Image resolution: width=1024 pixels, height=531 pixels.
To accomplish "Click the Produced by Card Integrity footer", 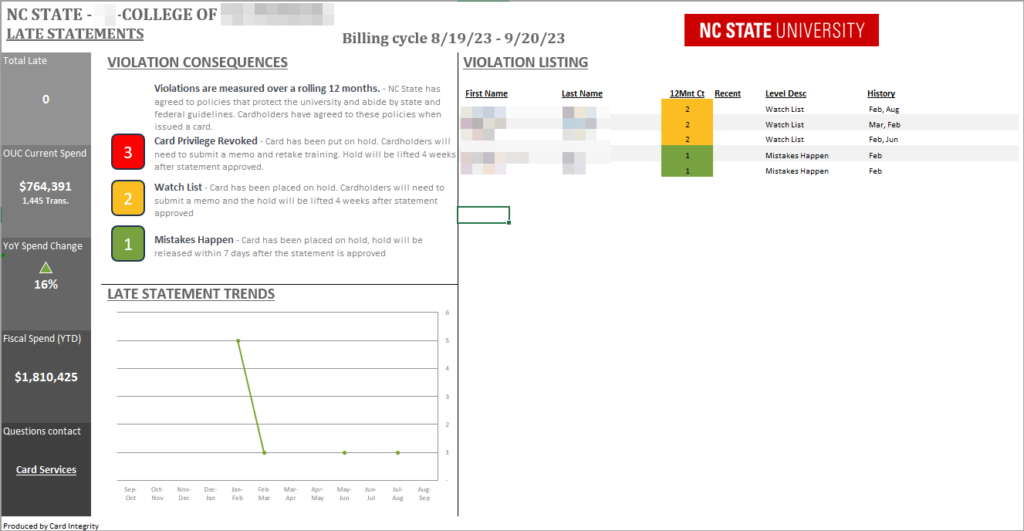I will [51, 526].
